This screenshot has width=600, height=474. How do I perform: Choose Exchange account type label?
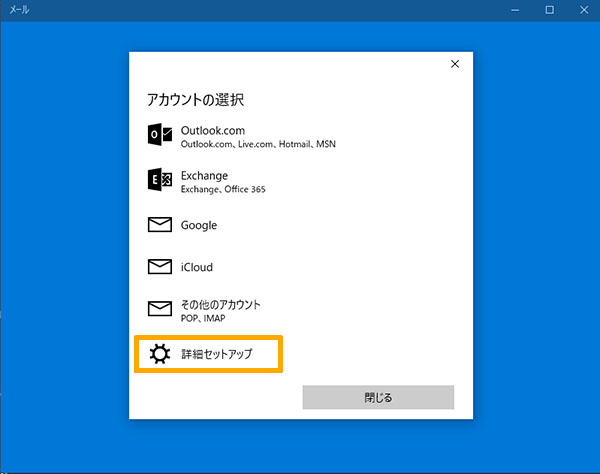coord(204,176)
